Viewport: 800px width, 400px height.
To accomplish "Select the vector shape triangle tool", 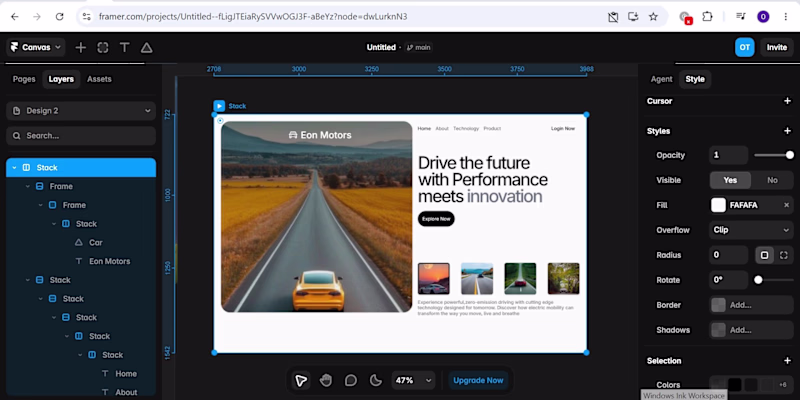I will tap(146, 47).
